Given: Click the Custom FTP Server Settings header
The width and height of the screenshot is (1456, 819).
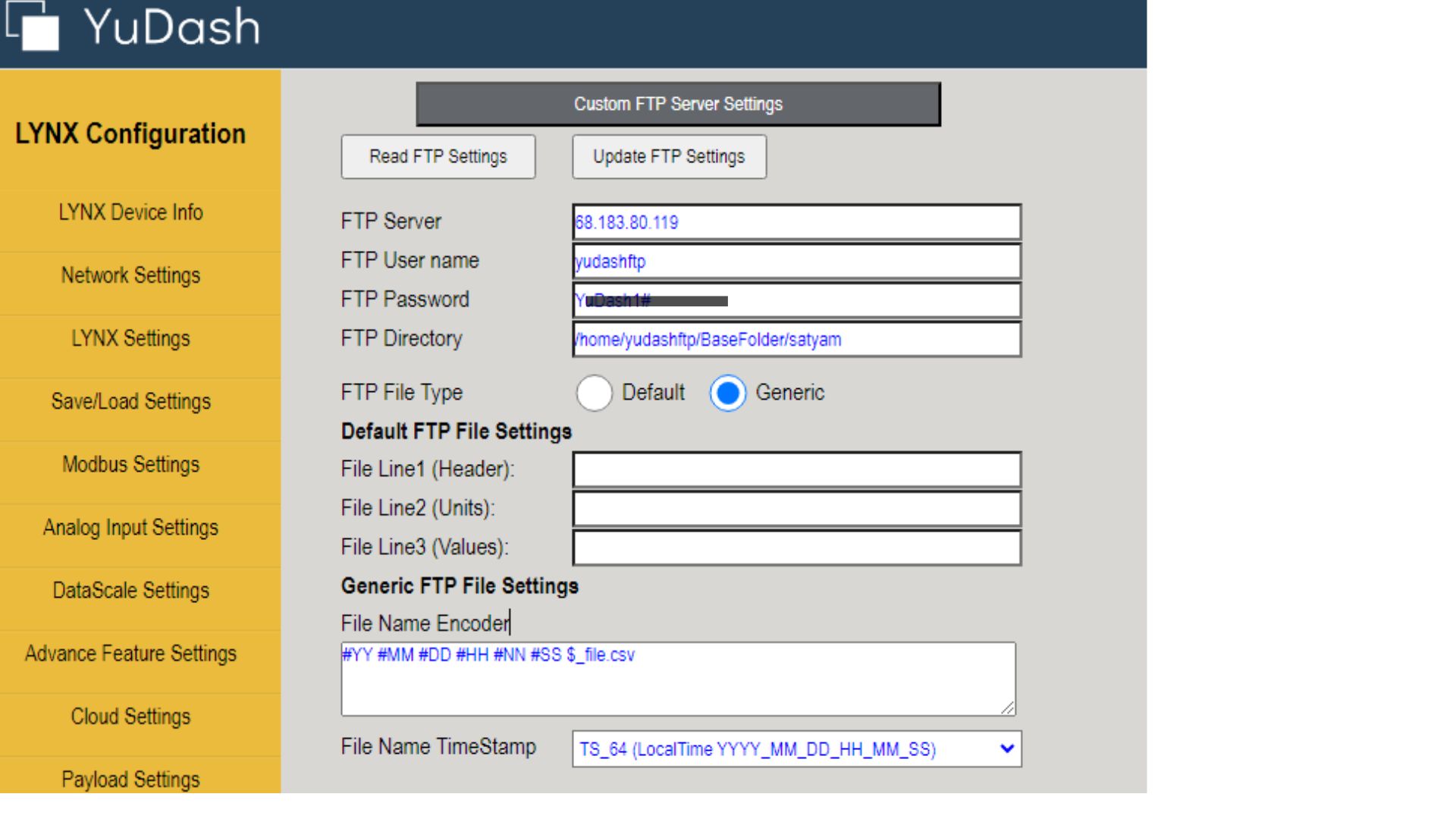Looking at the screenshot, I should click(678, 104).
